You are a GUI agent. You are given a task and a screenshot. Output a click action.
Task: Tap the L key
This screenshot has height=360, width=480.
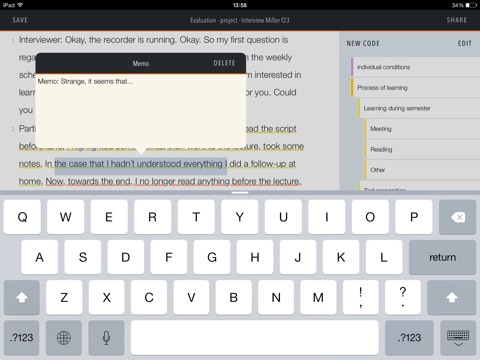[x=384, y=257]
